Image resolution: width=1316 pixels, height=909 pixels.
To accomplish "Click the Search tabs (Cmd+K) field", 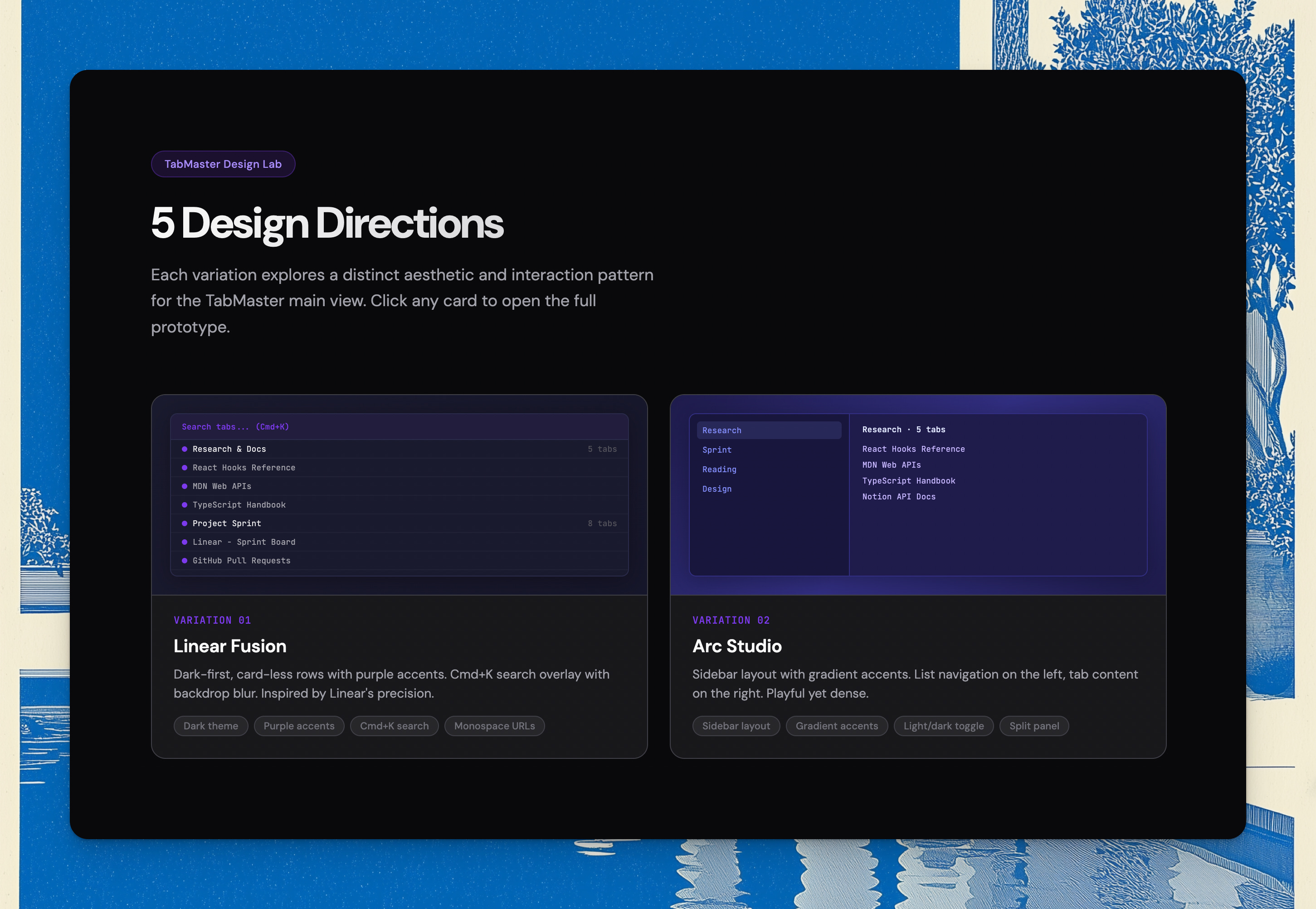I will point(399,426).
